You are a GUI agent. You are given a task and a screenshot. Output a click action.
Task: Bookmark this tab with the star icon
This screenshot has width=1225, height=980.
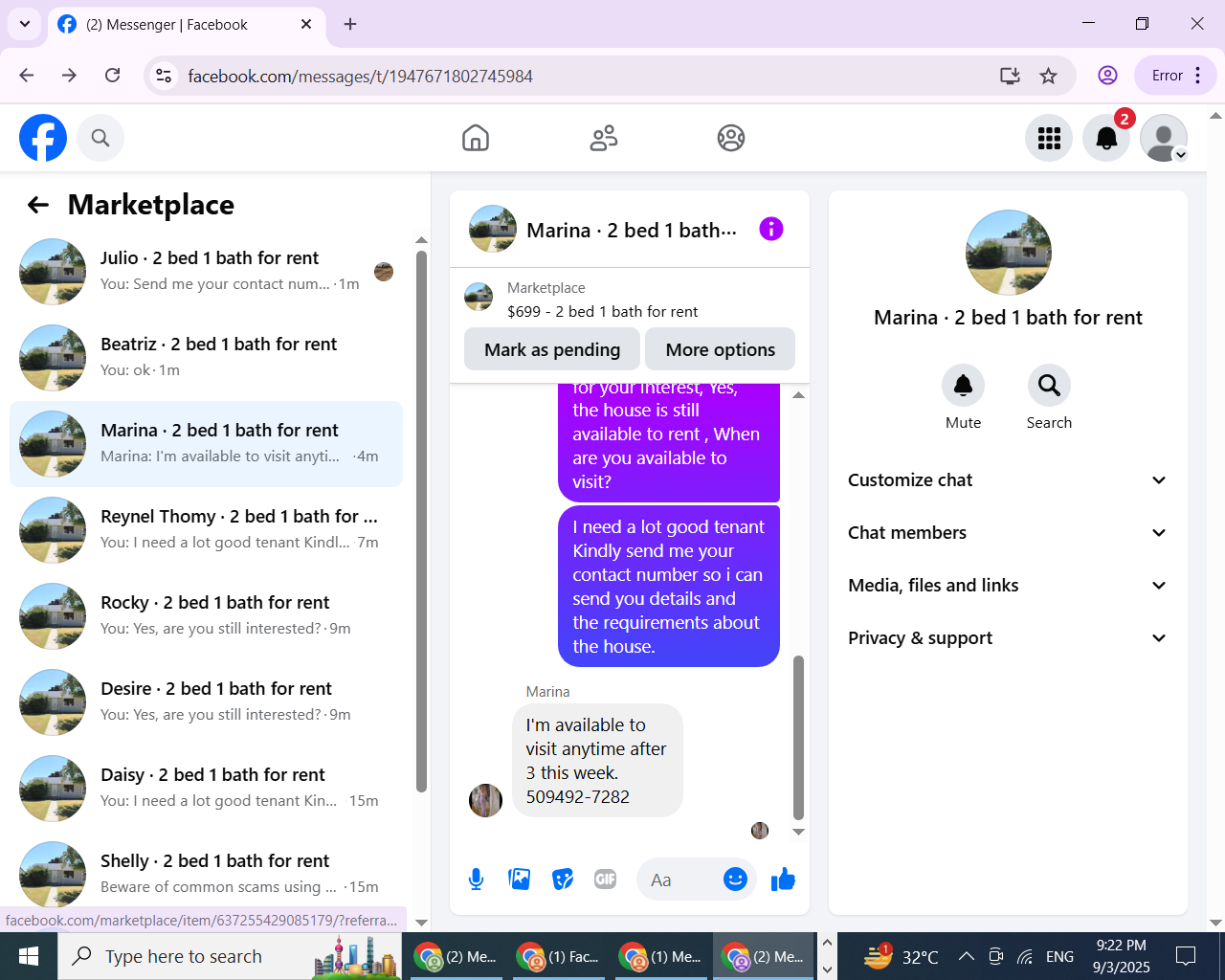tap(1049, 76)
